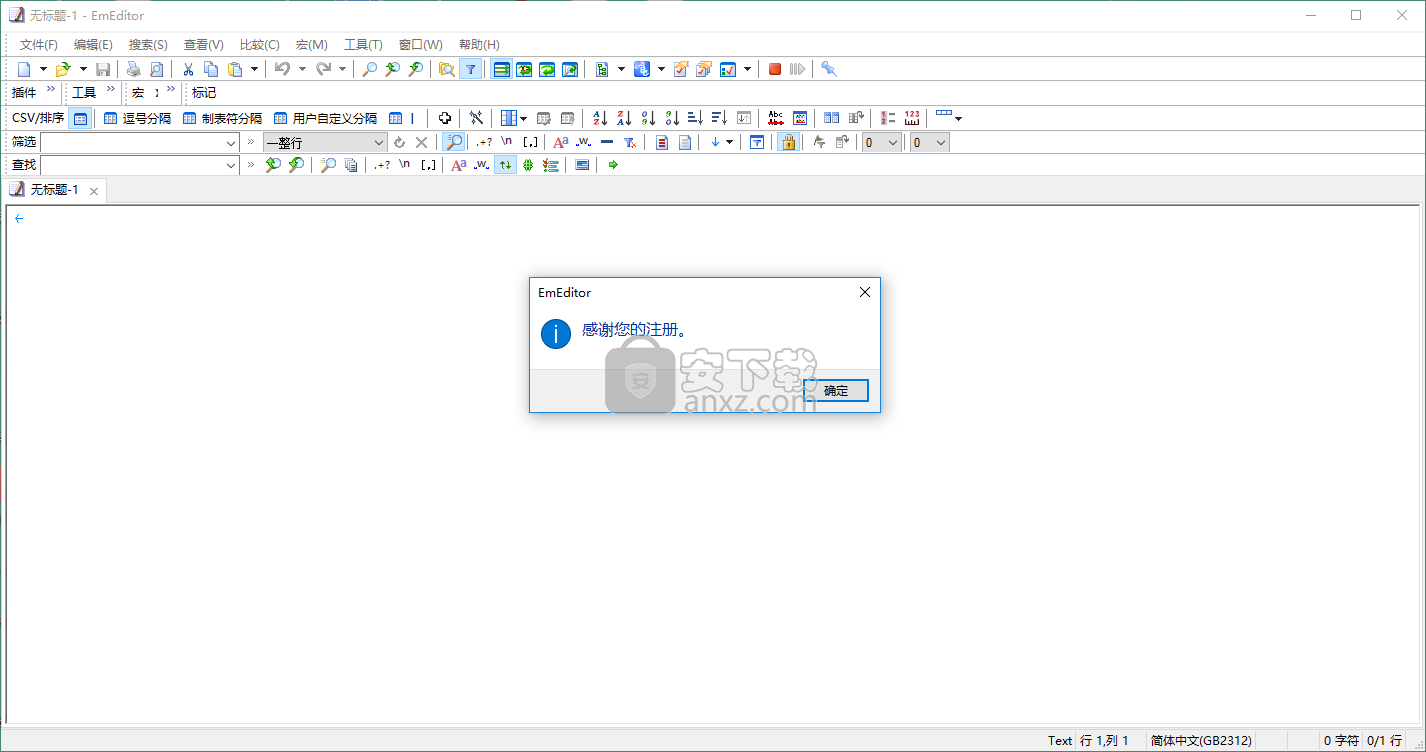This screenshot has width=1426, height=752.
Task: Close the EmEditor registration dialog with X
Action: 865,292
